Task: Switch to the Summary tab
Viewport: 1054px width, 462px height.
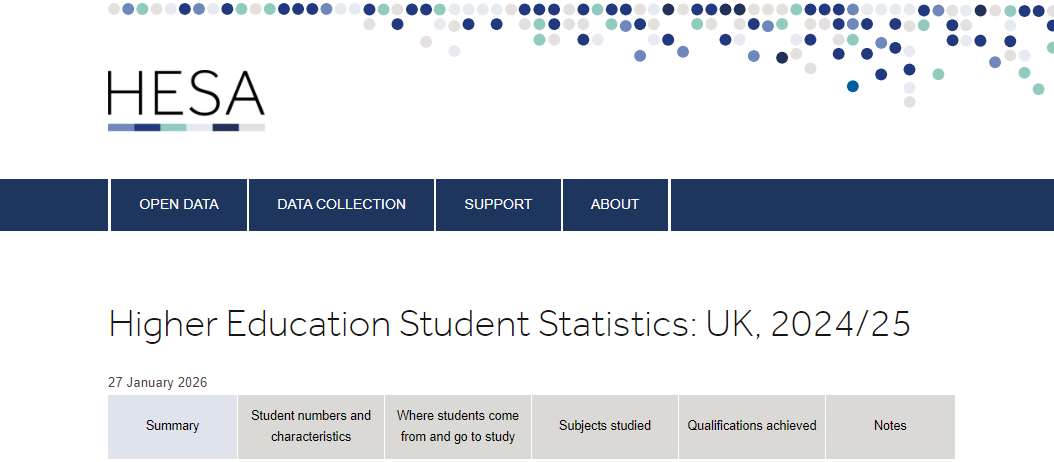Action: point(172,426)
